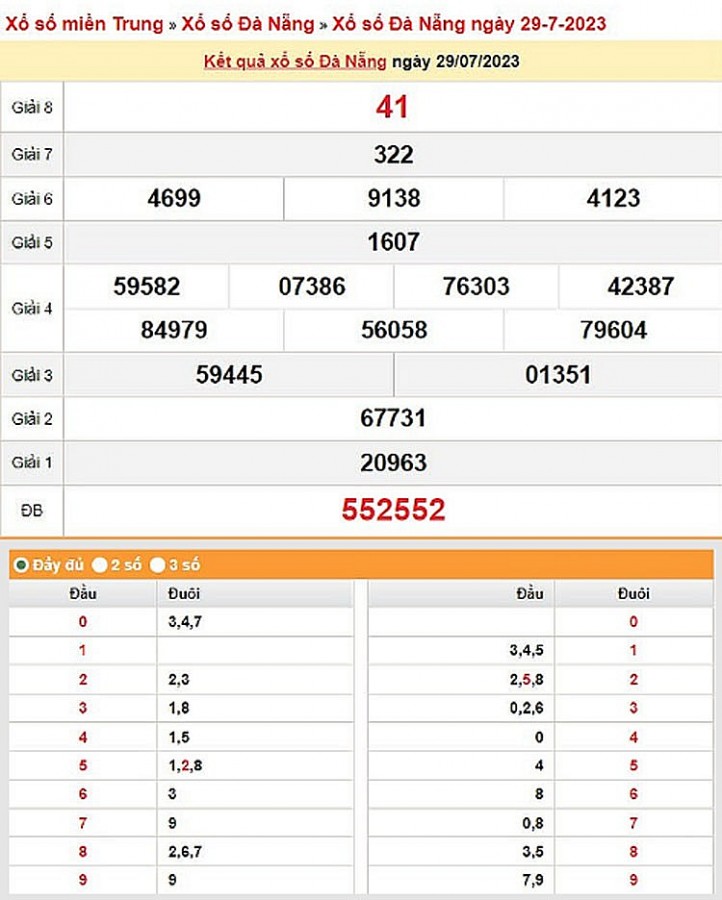Follow the 'Kết quả xổ số Đà Nẵng' link
Viewport: 722px width, 900px height.
coord(295,62)
